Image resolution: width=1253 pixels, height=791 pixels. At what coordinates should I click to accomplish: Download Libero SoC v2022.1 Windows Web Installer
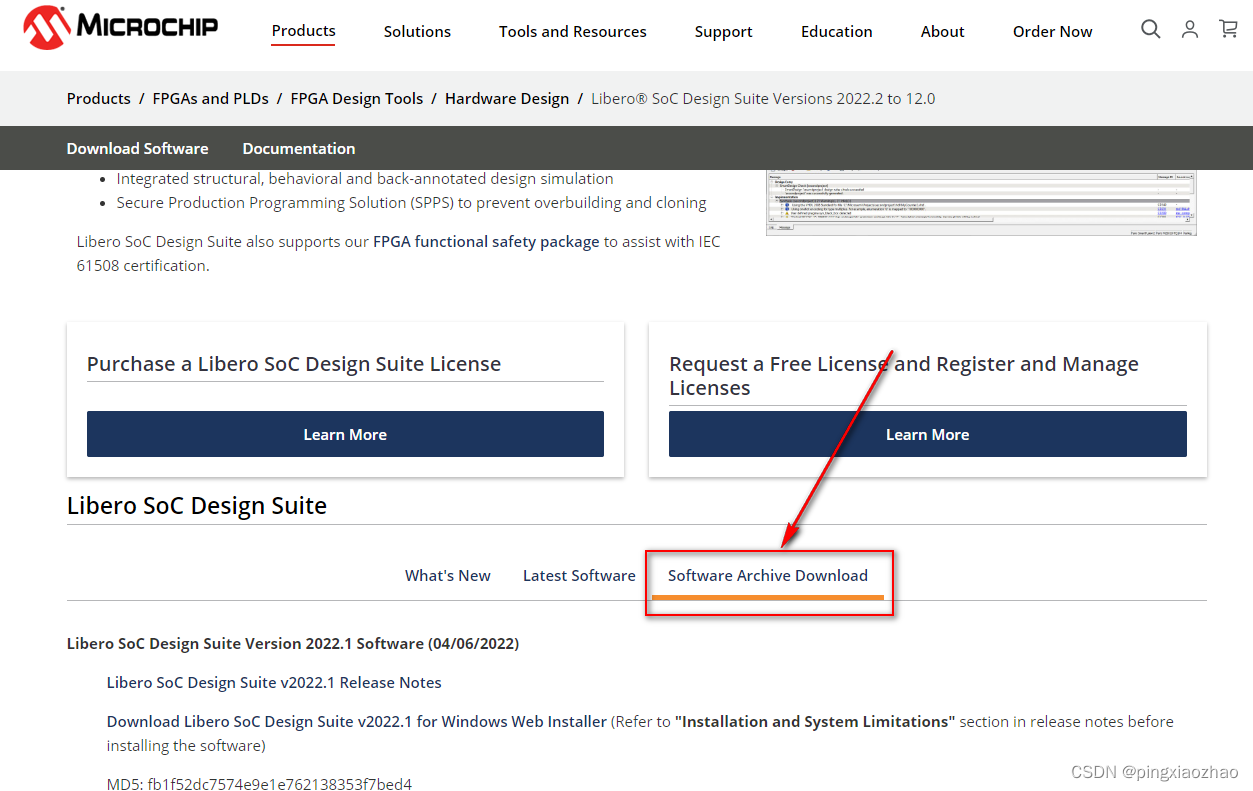coord(357,721)
